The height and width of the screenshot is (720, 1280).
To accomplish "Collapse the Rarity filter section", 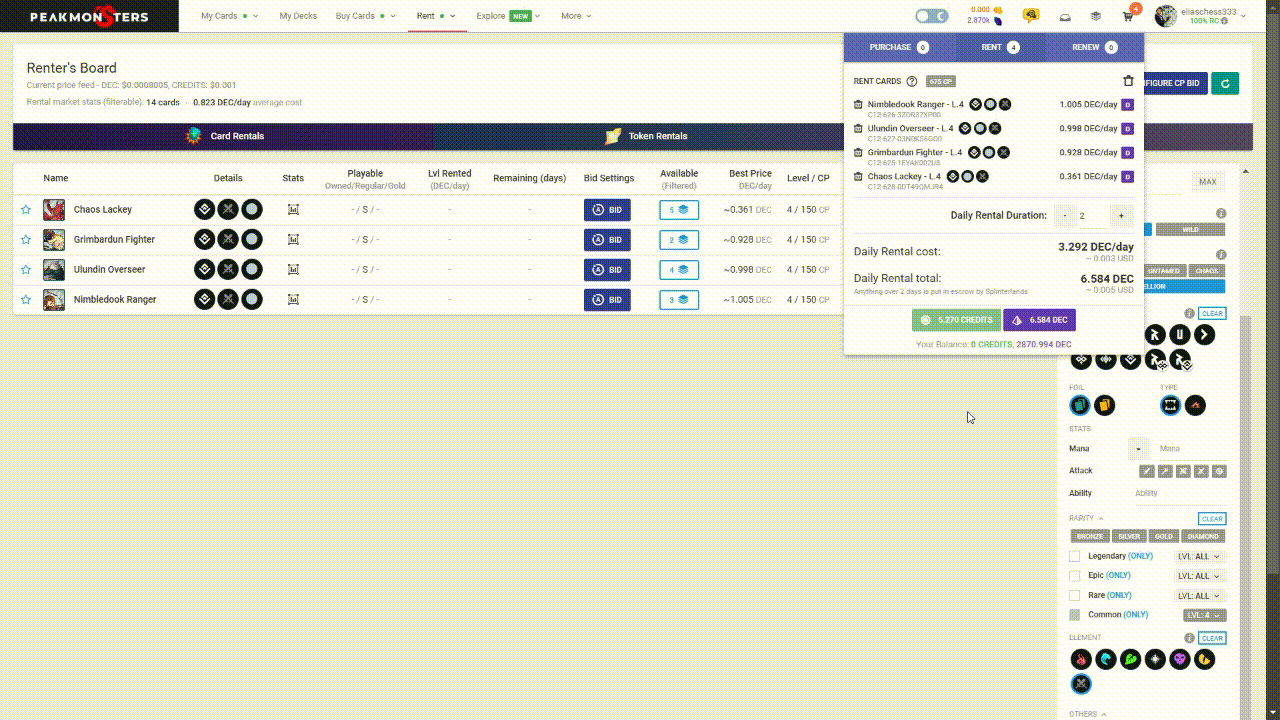I will 1086,518.
